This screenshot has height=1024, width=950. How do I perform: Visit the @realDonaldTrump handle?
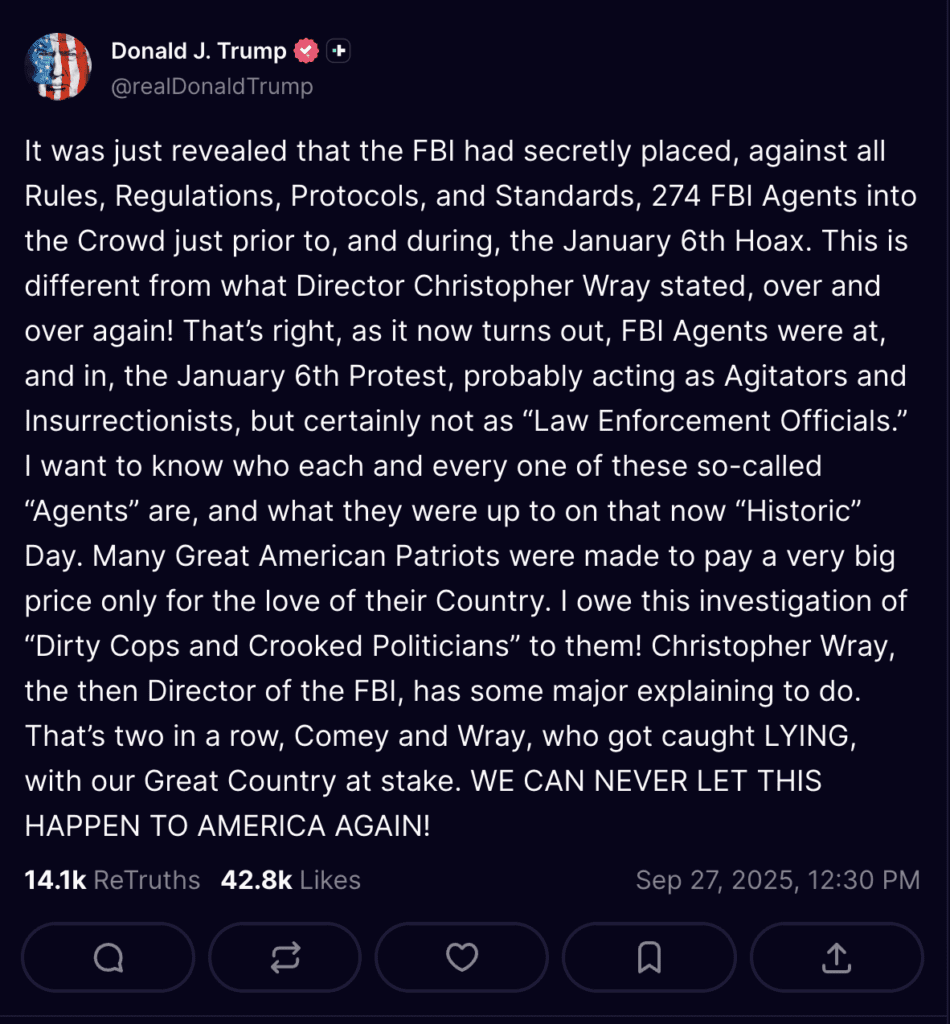pos(212,87)
